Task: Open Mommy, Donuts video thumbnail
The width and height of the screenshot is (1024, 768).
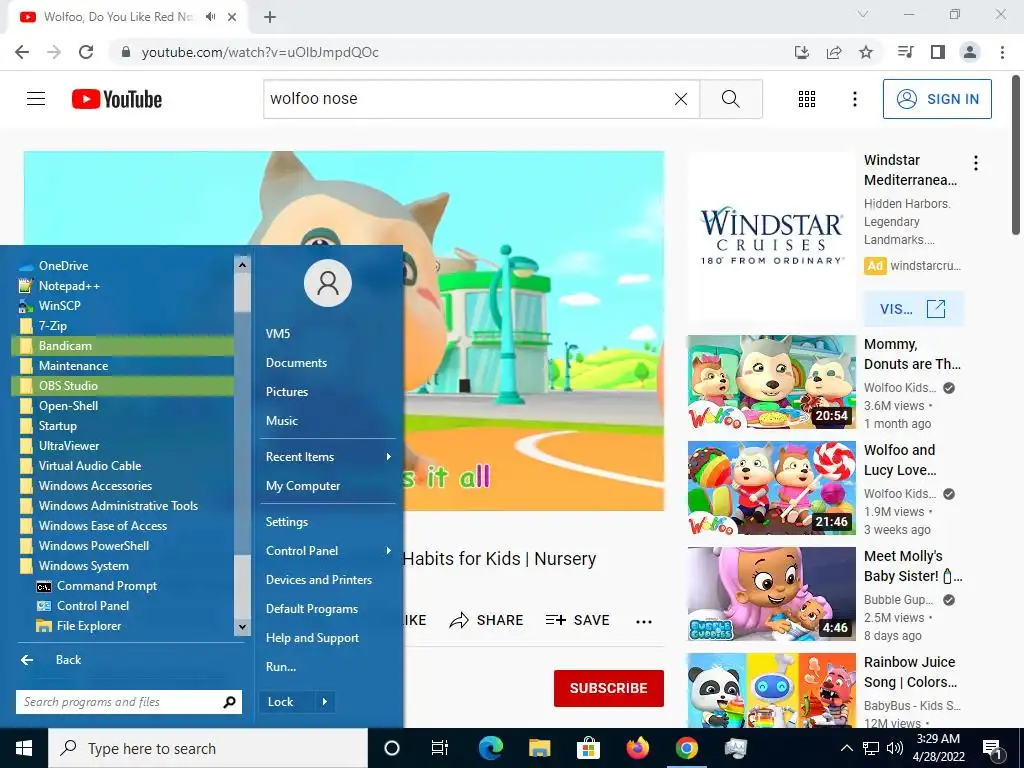Action: 771,382
